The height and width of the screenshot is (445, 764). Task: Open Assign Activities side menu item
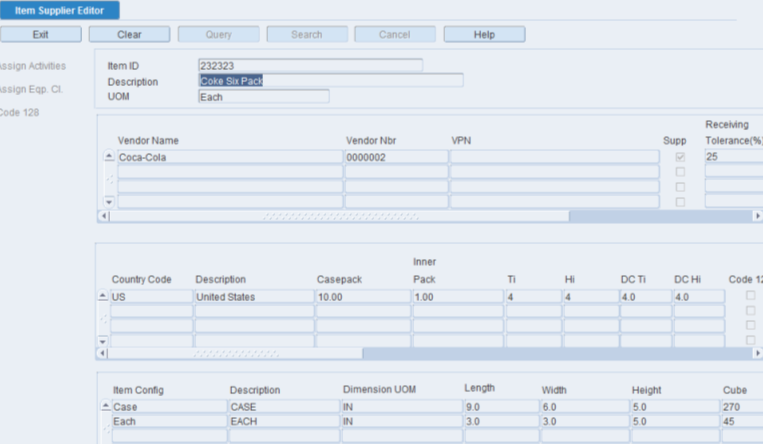click(x=32, y=66)
